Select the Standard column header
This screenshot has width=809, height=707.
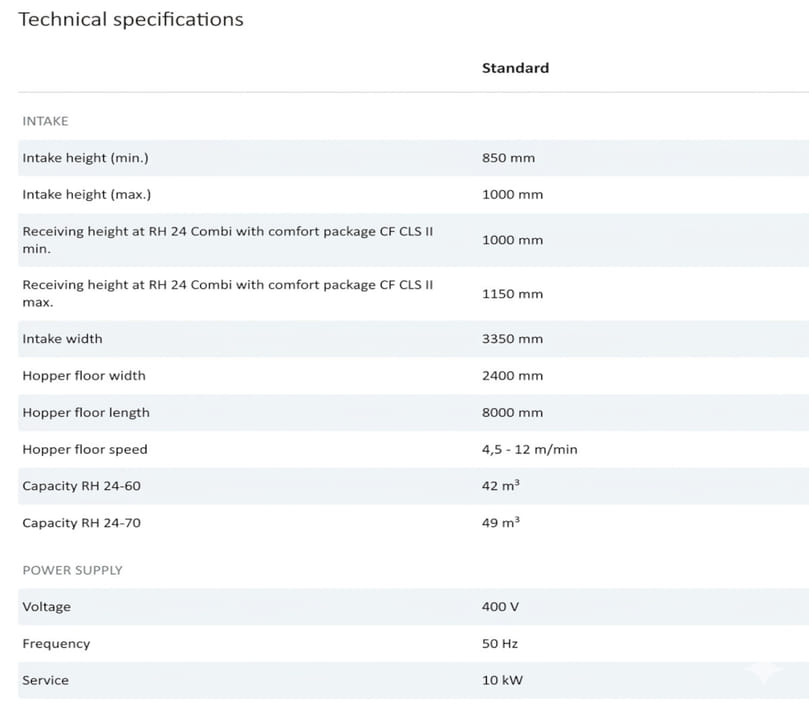pos(515,68)
